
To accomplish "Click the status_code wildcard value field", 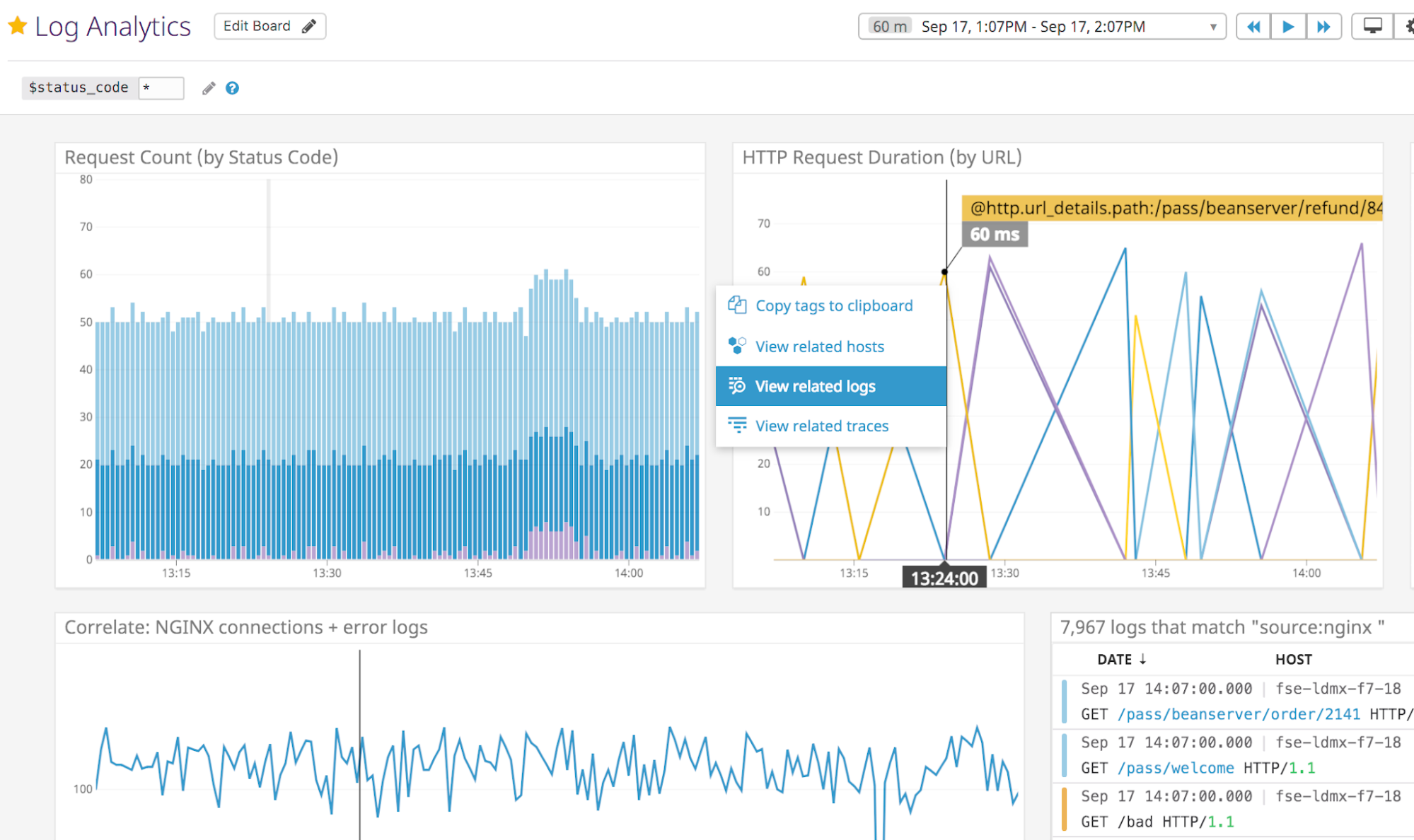I will [x=161, y=88].
